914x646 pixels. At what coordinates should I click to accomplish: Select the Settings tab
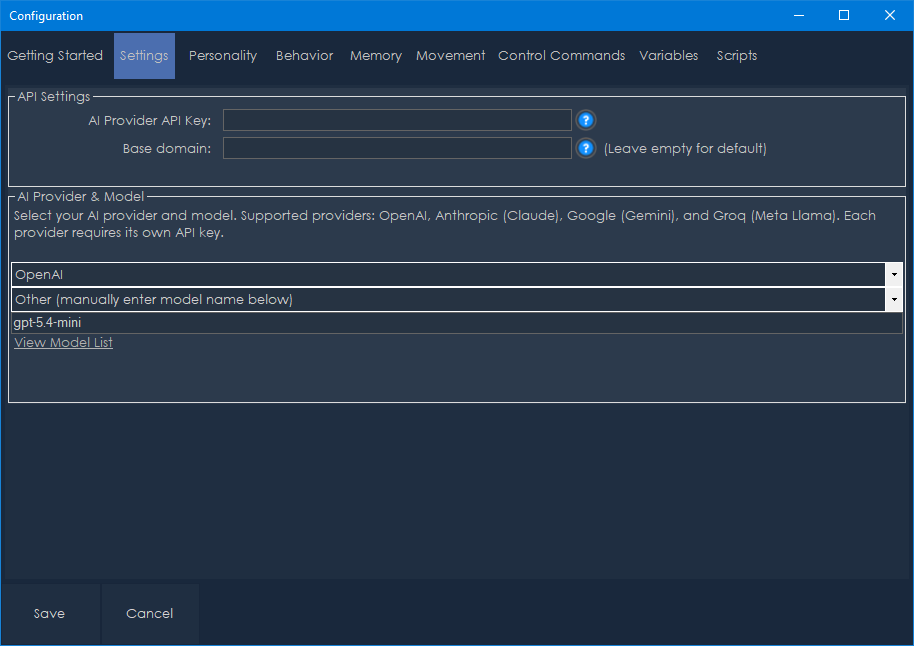(144, 56)
